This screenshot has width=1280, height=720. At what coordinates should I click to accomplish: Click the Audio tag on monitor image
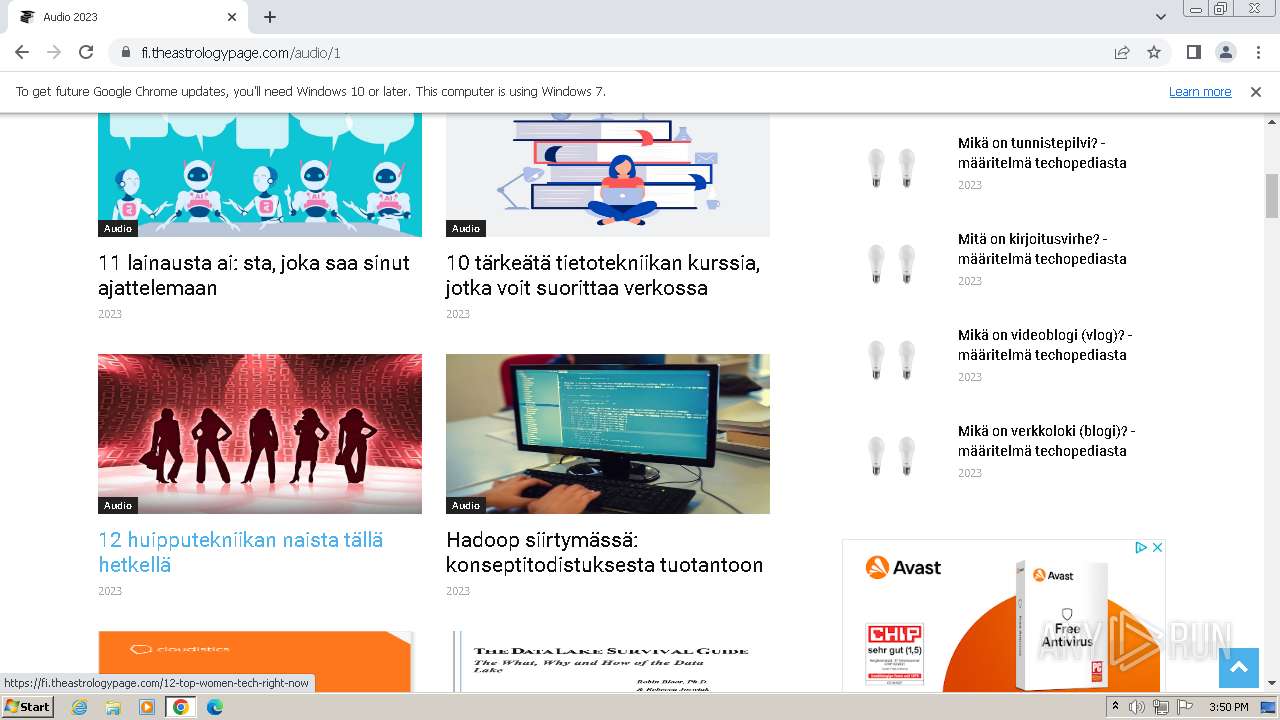pos(466,505)
